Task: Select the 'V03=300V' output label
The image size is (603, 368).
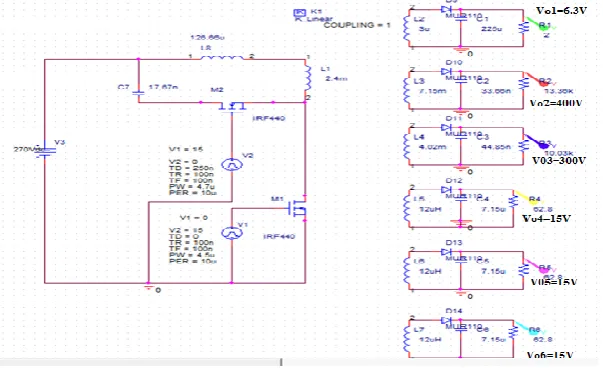Action: click(559, 160)
